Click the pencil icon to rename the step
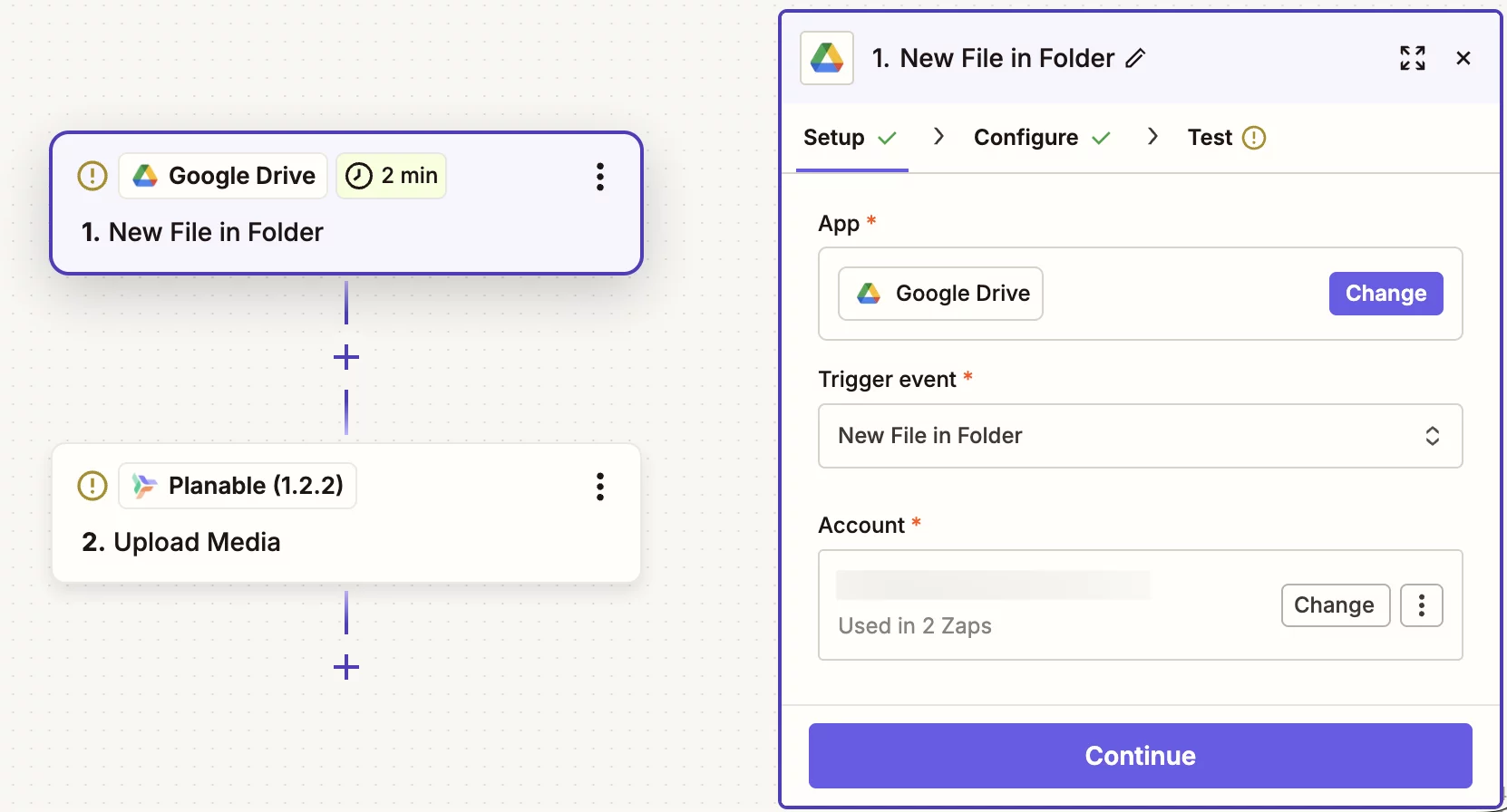 pos(1135,58)
